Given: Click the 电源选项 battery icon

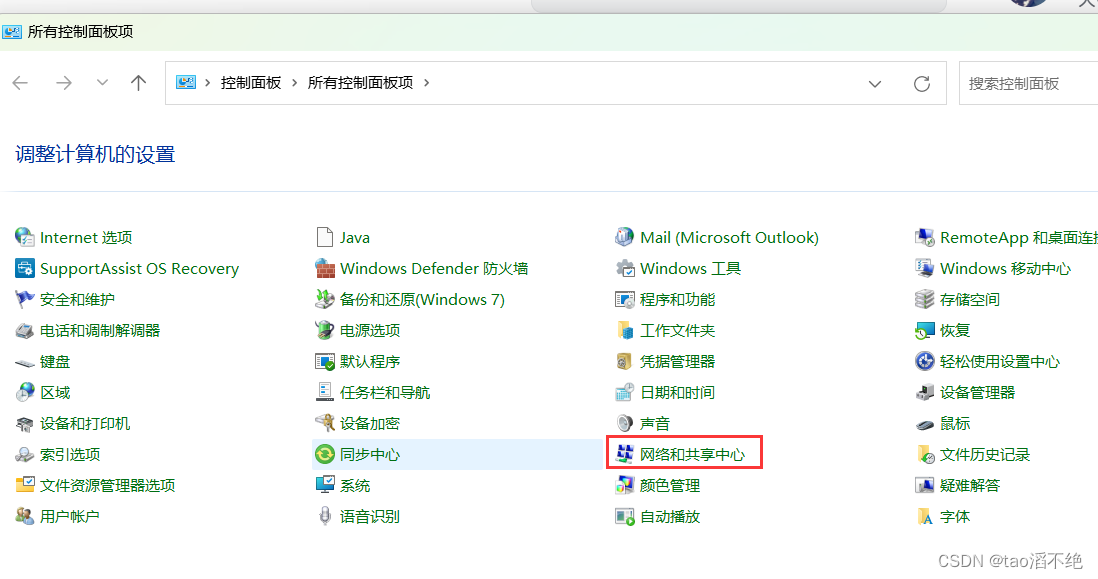Looking at the screenshot, I should click(x=324, y=330).
